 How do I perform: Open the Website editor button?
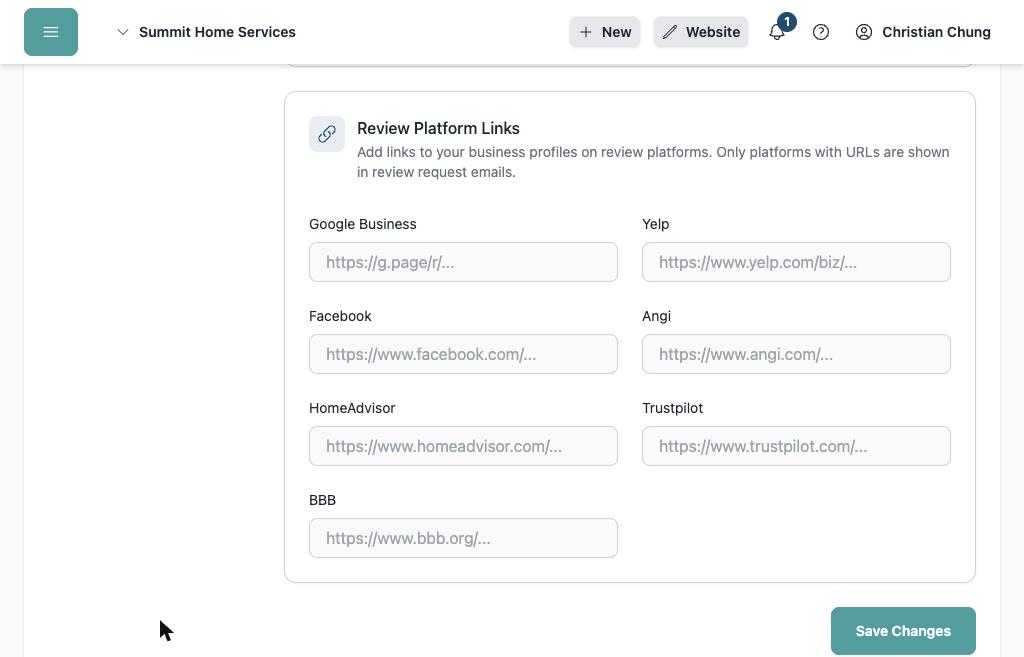pos(701,32)
